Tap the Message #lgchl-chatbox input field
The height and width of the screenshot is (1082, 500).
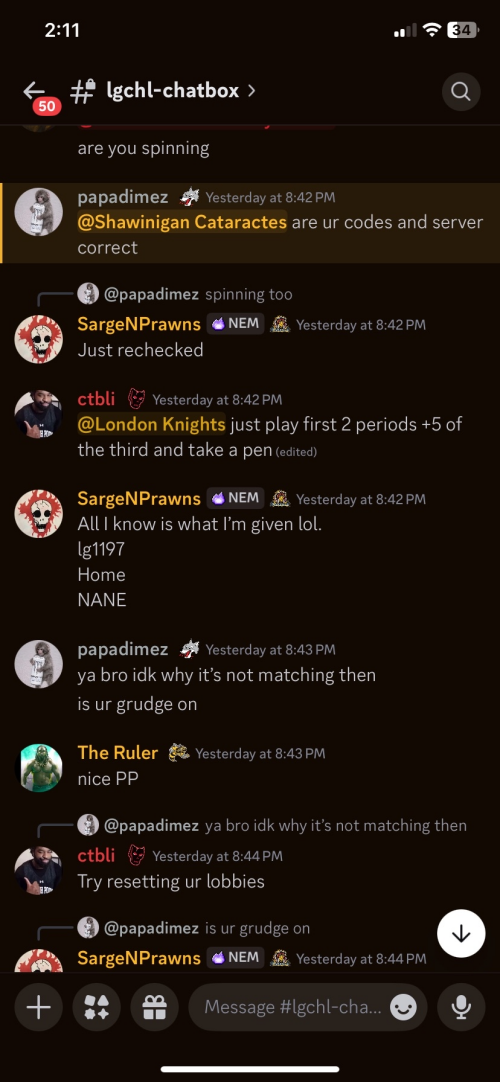[x=308, y=1008]
